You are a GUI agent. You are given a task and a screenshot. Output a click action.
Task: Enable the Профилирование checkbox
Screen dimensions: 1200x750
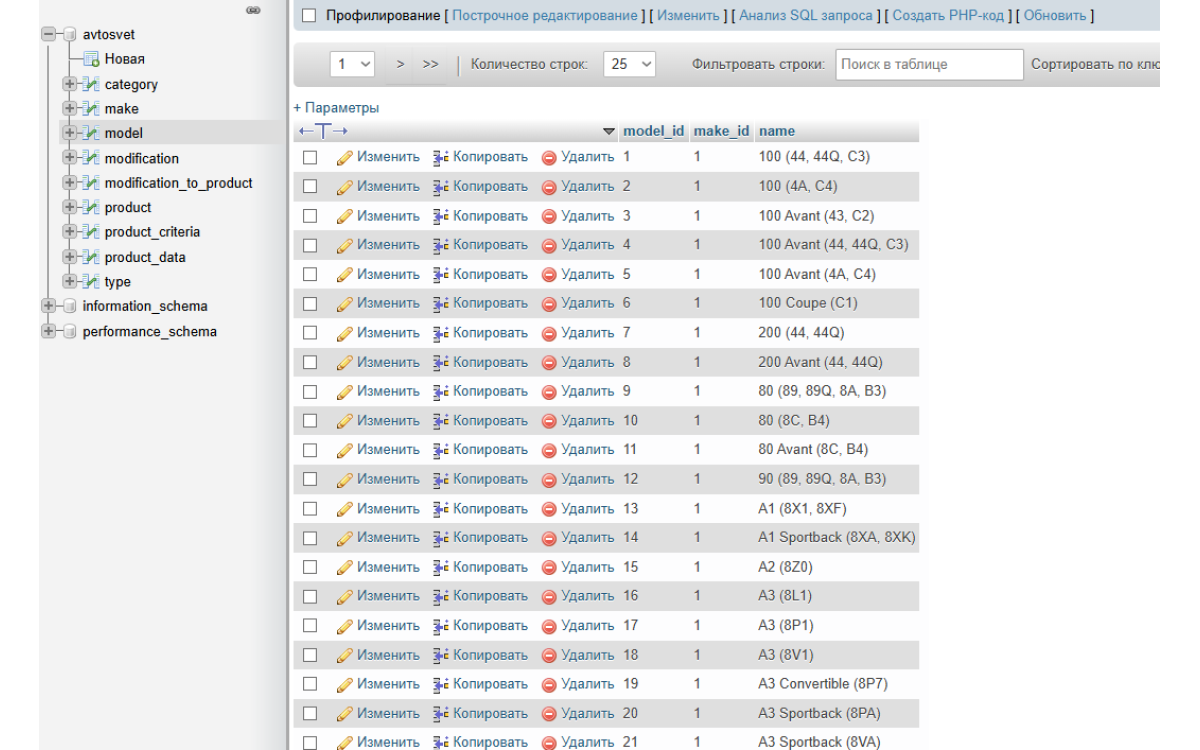309,16
